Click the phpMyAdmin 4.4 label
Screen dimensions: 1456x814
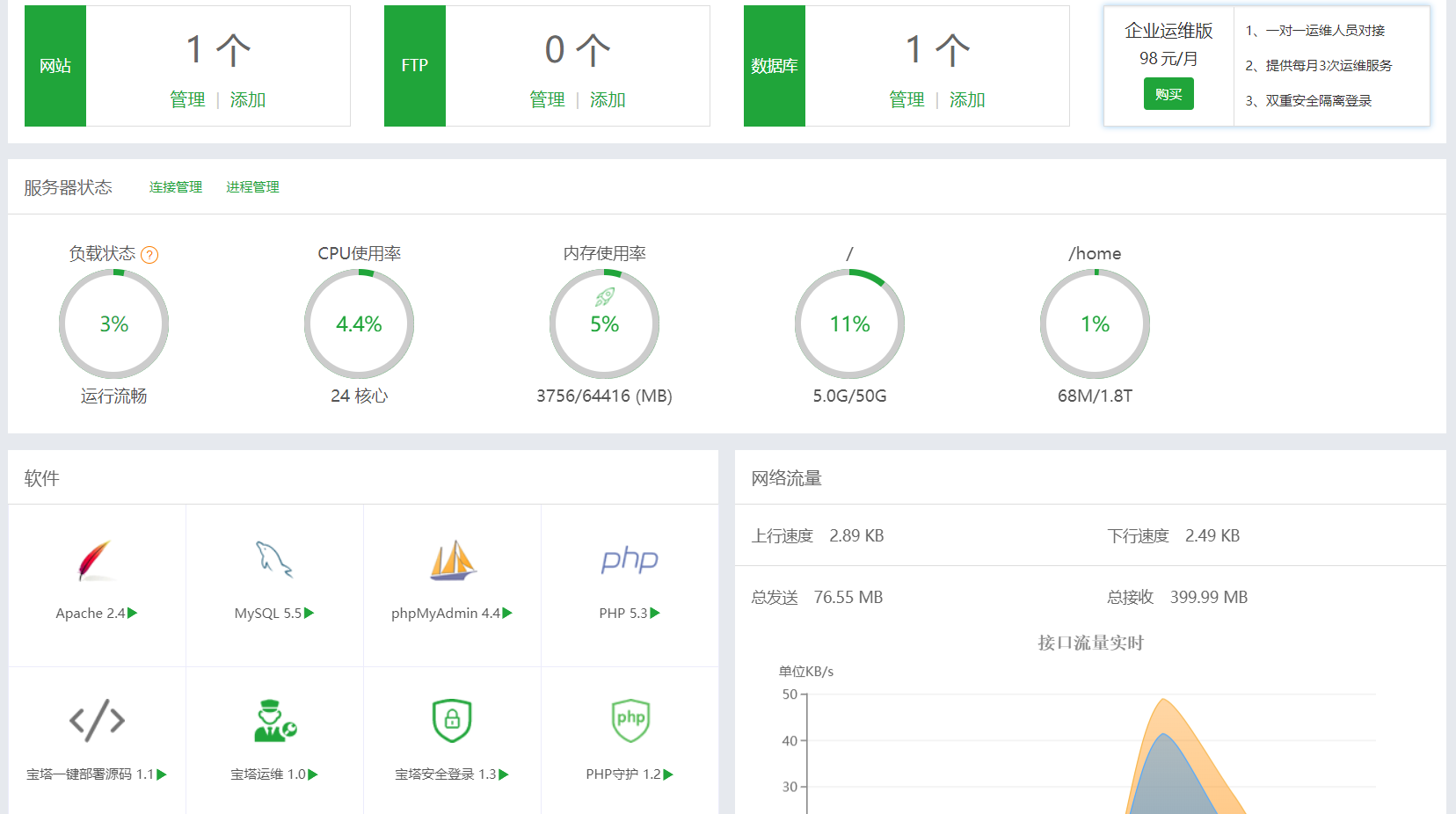(446, 613)
